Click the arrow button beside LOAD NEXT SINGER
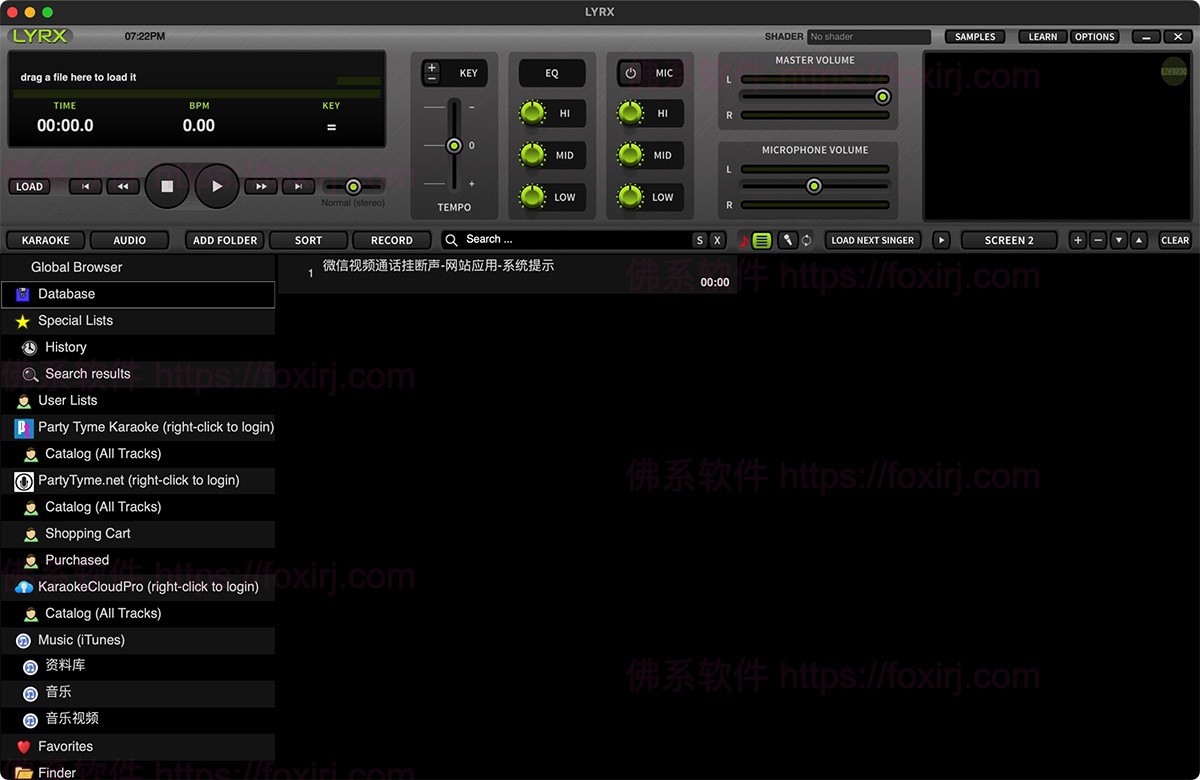The image size is (1200, 780). 941,240
